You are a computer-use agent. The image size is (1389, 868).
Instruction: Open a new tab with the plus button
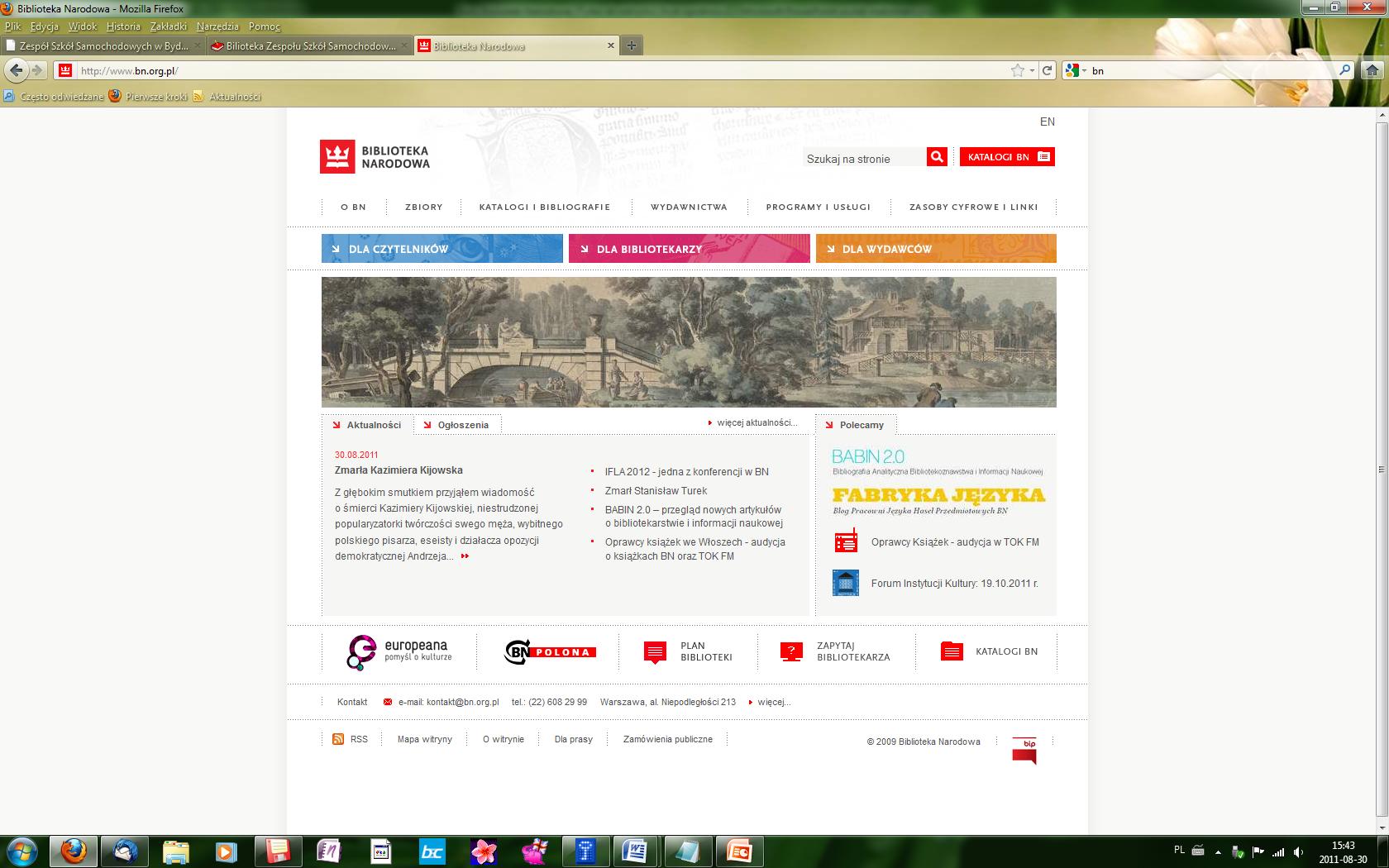pos(631,45)
